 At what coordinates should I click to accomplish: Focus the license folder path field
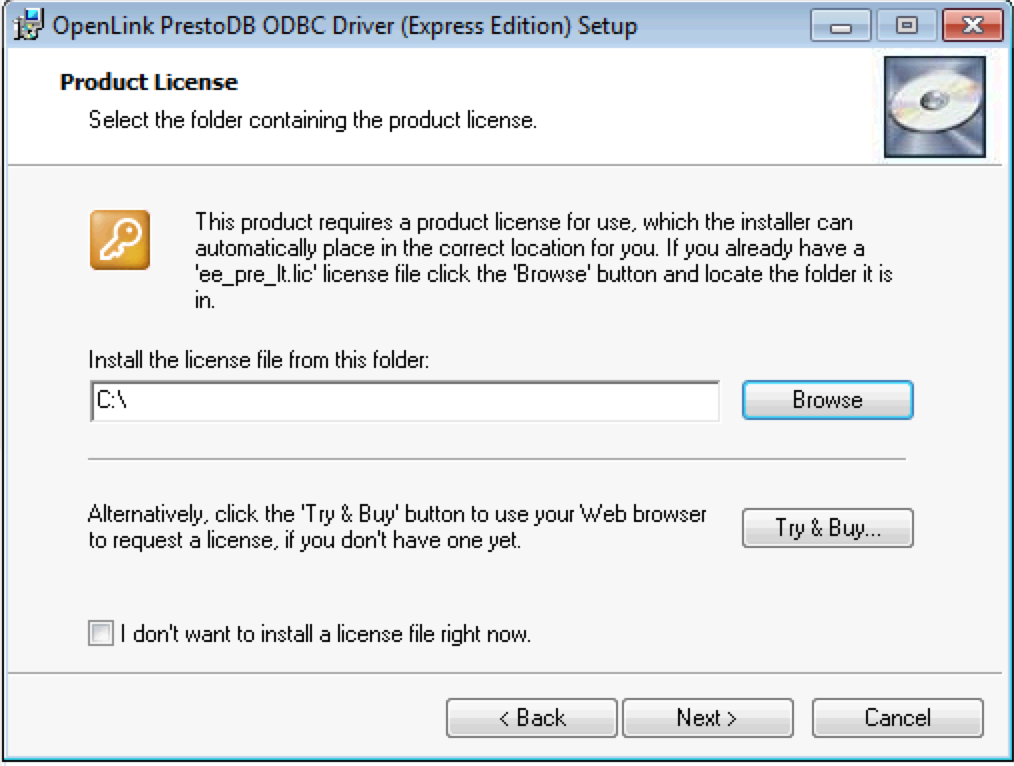click(x=405, y=401)
